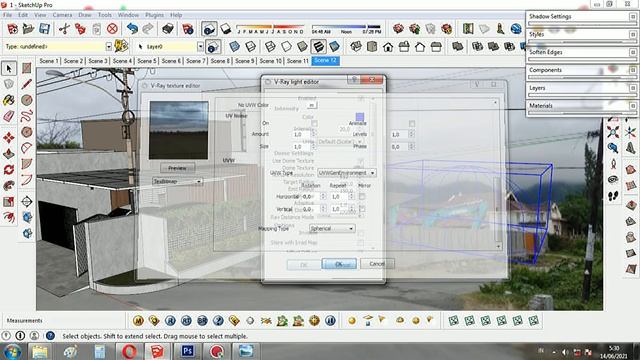Click the red Erase circle-X icon

tap(112, 29)
